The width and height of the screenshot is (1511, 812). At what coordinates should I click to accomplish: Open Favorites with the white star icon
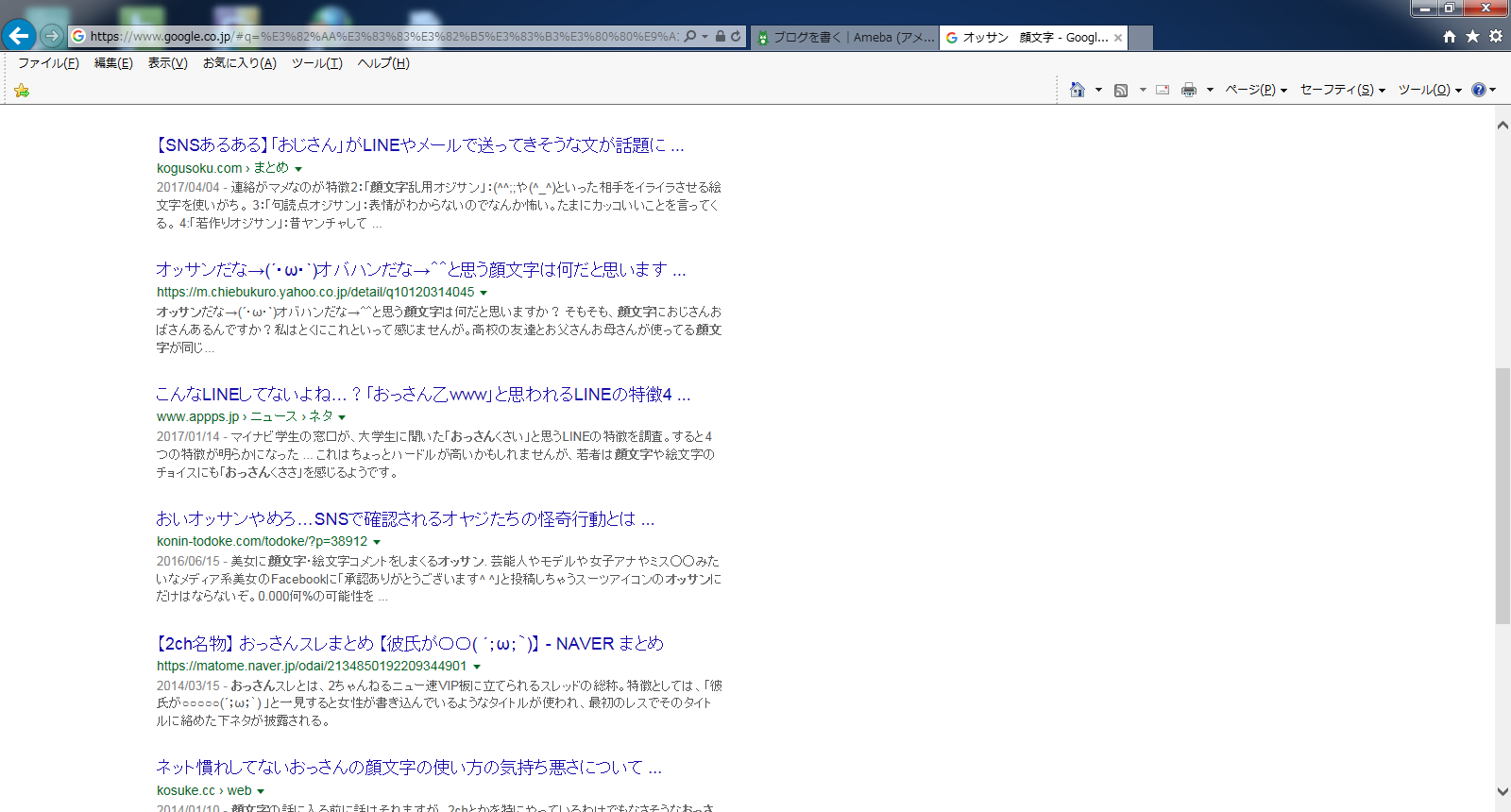point(1472,37)
